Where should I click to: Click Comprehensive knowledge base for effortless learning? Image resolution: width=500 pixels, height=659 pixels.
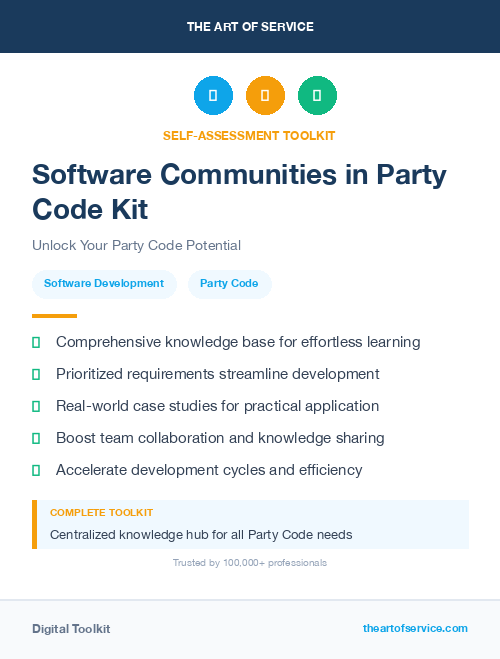(238, 342)
